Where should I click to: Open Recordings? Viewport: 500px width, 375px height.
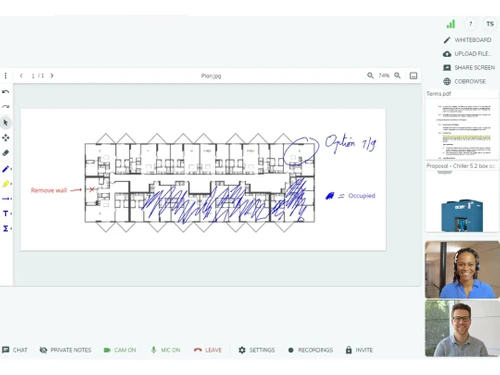tap(310, 350)
